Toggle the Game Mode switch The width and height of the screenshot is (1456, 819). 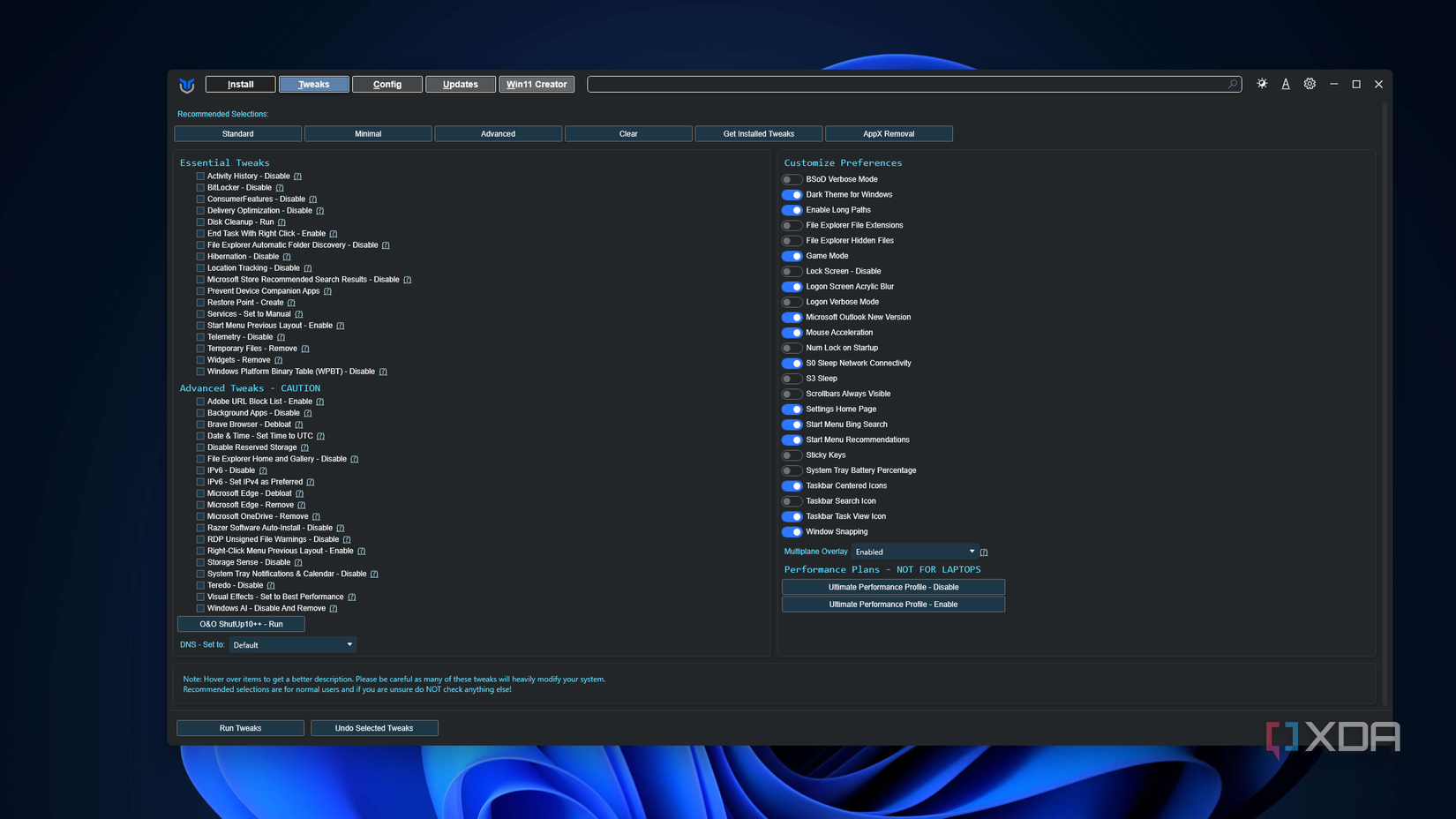[x=792, y=256]
